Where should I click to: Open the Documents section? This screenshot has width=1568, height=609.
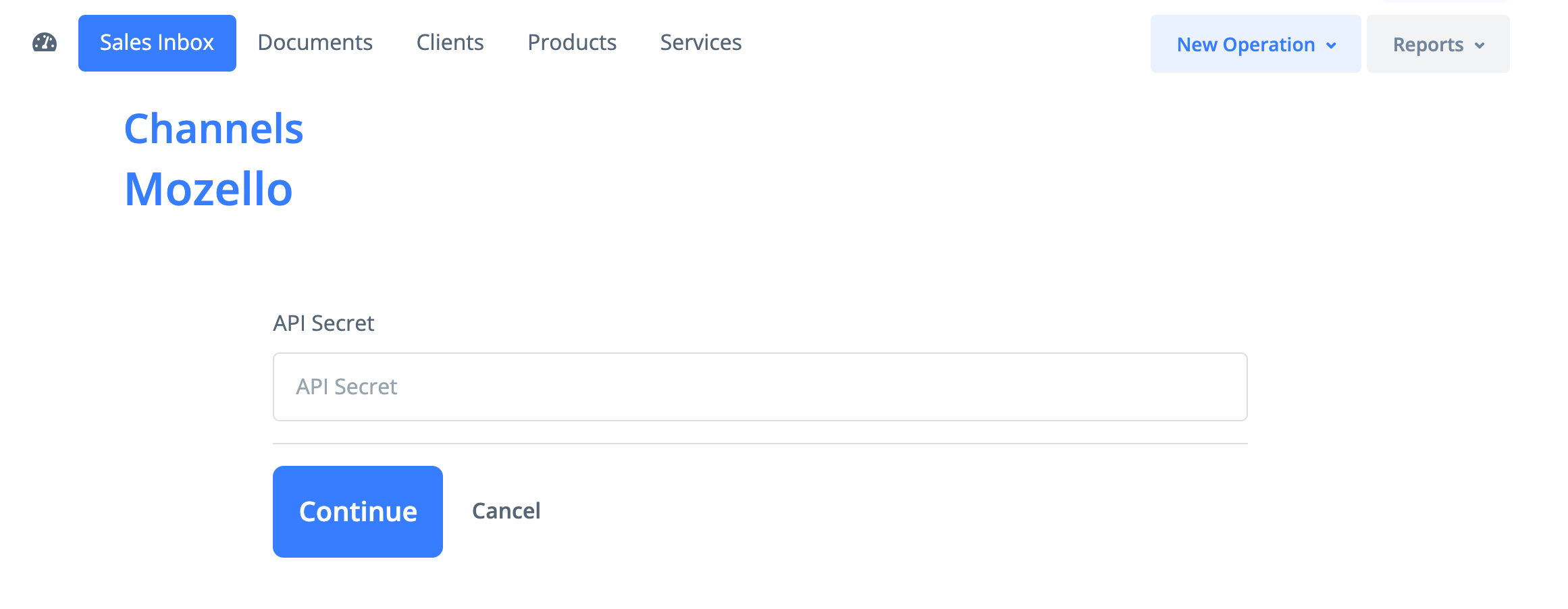315,43
